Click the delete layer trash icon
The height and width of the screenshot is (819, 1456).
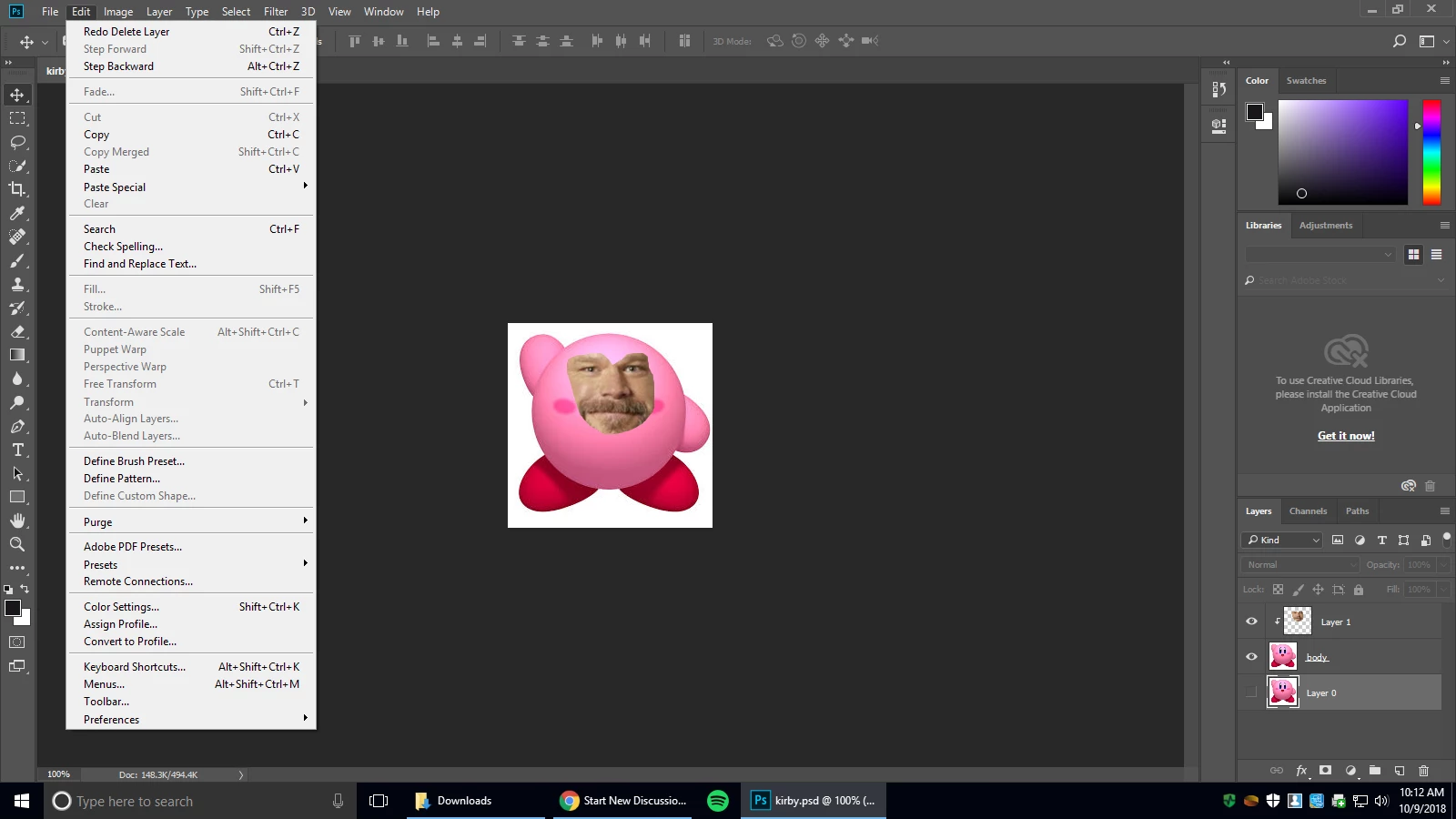(1424, 771)
